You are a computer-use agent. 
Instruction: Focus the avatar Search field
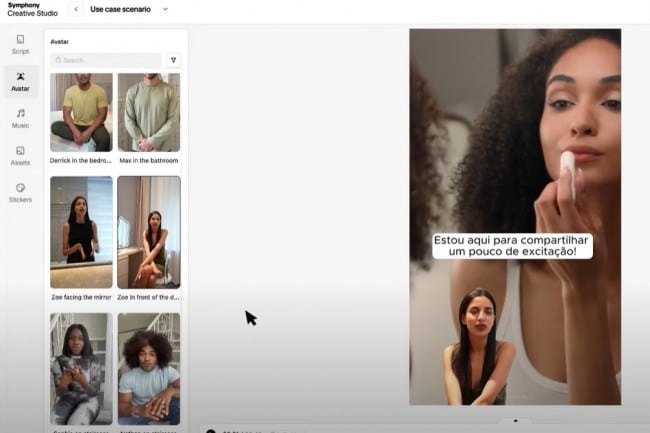pos(105,60)
